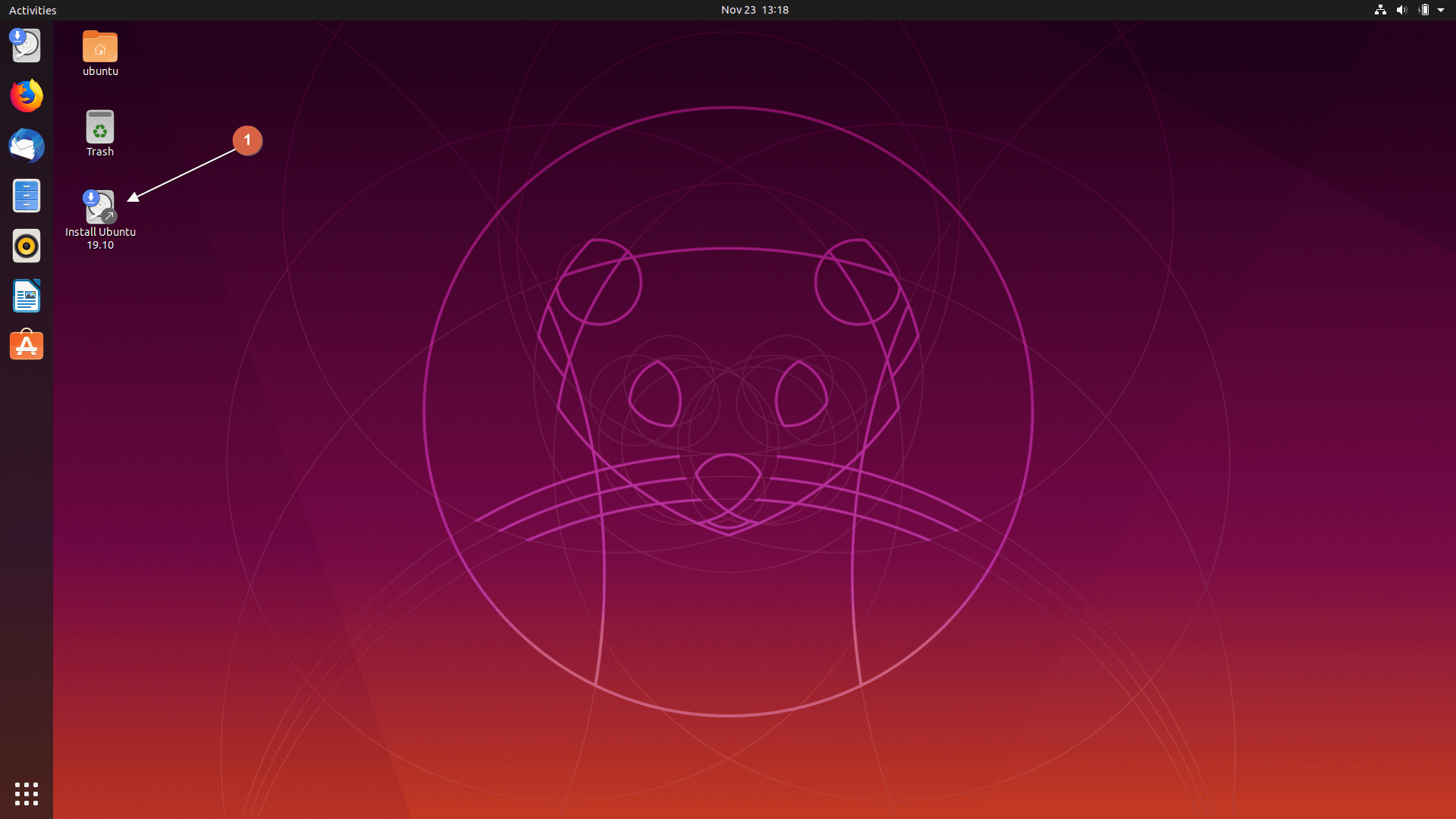Launch Rhythmbox music player

26,246
